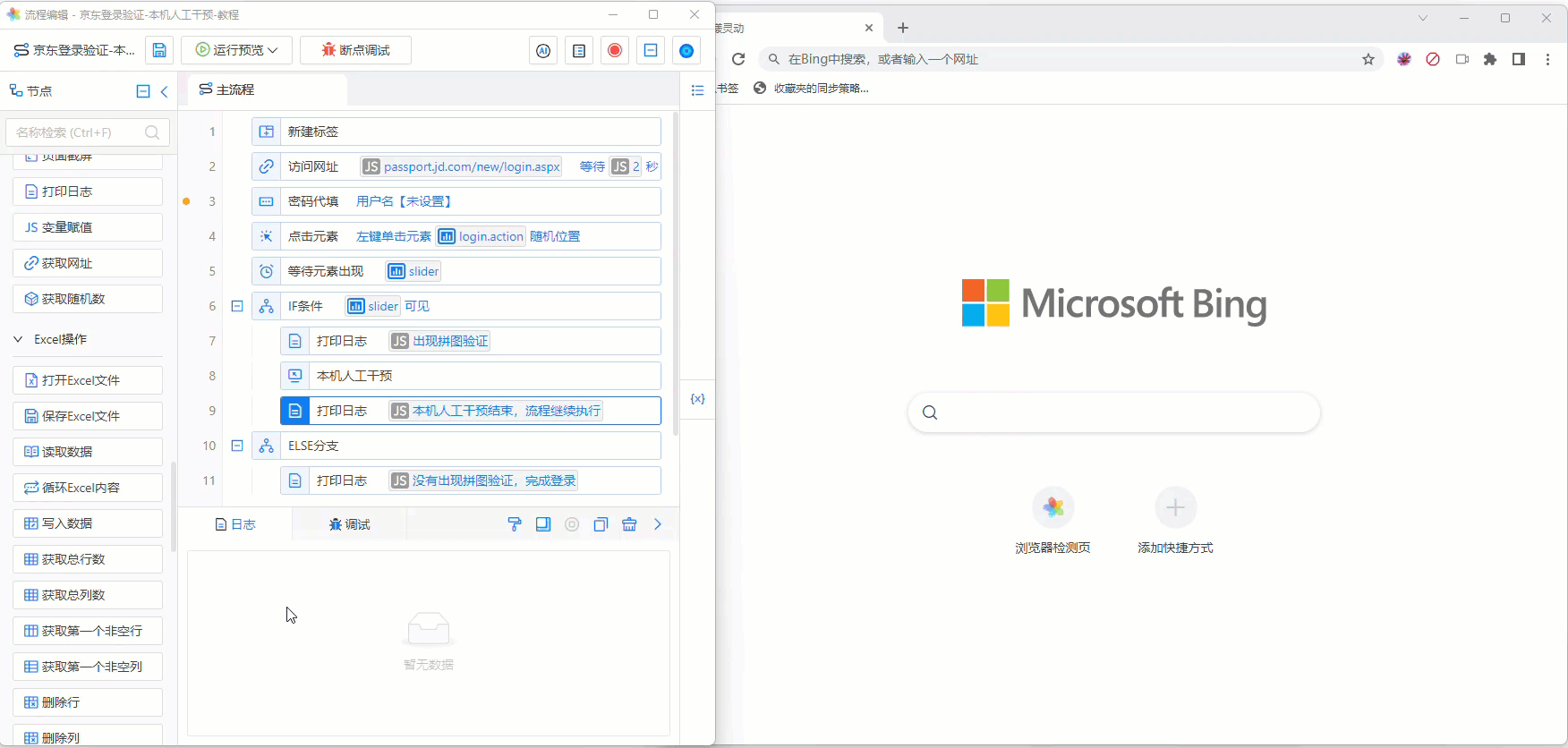Collapse the ELSE分支 block at line 10
The height and width of the screenshot is (748, 1568).
click(x=237, y=446)
